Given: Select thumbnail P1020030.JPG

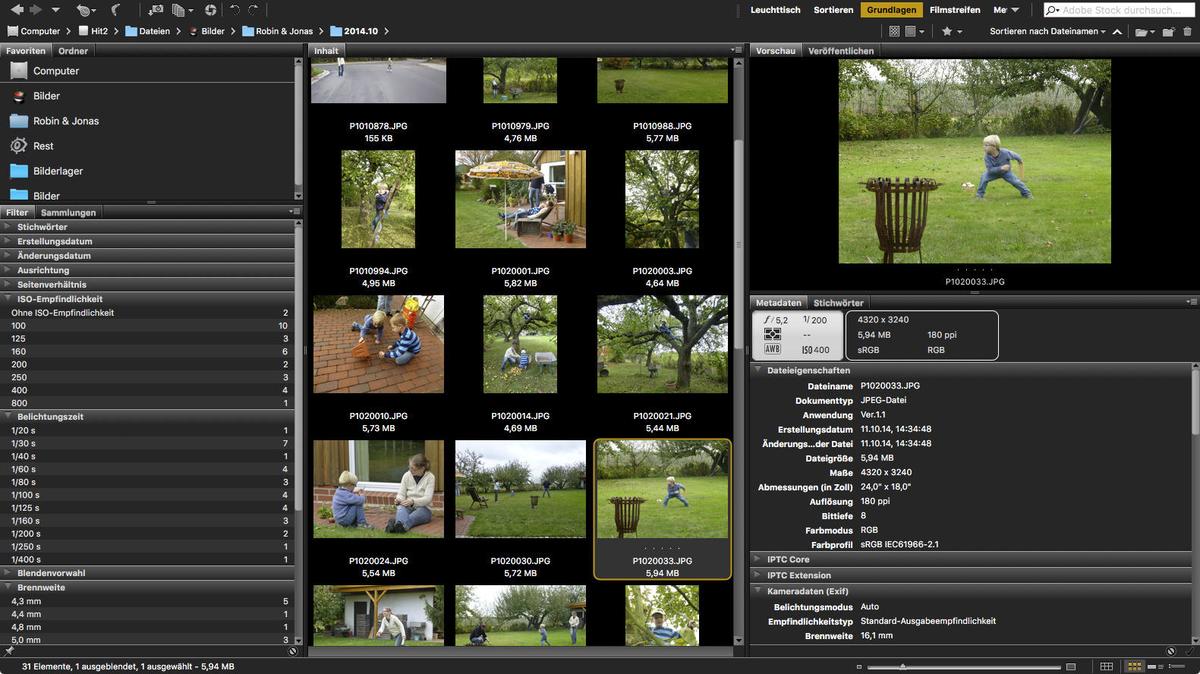Looking at the screenshot, I should pyautogui.click(x=520, y=489).
